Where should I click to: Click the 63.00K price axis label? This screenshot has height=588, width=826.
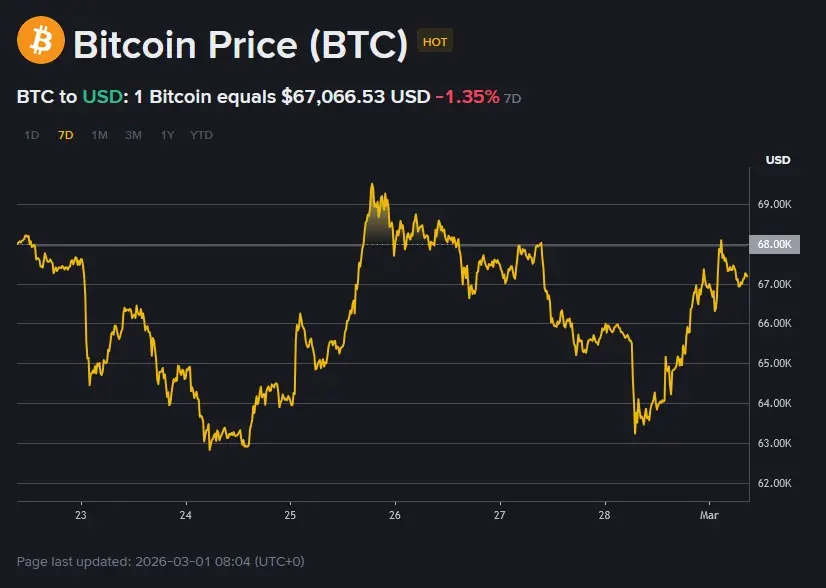[774, 443]
